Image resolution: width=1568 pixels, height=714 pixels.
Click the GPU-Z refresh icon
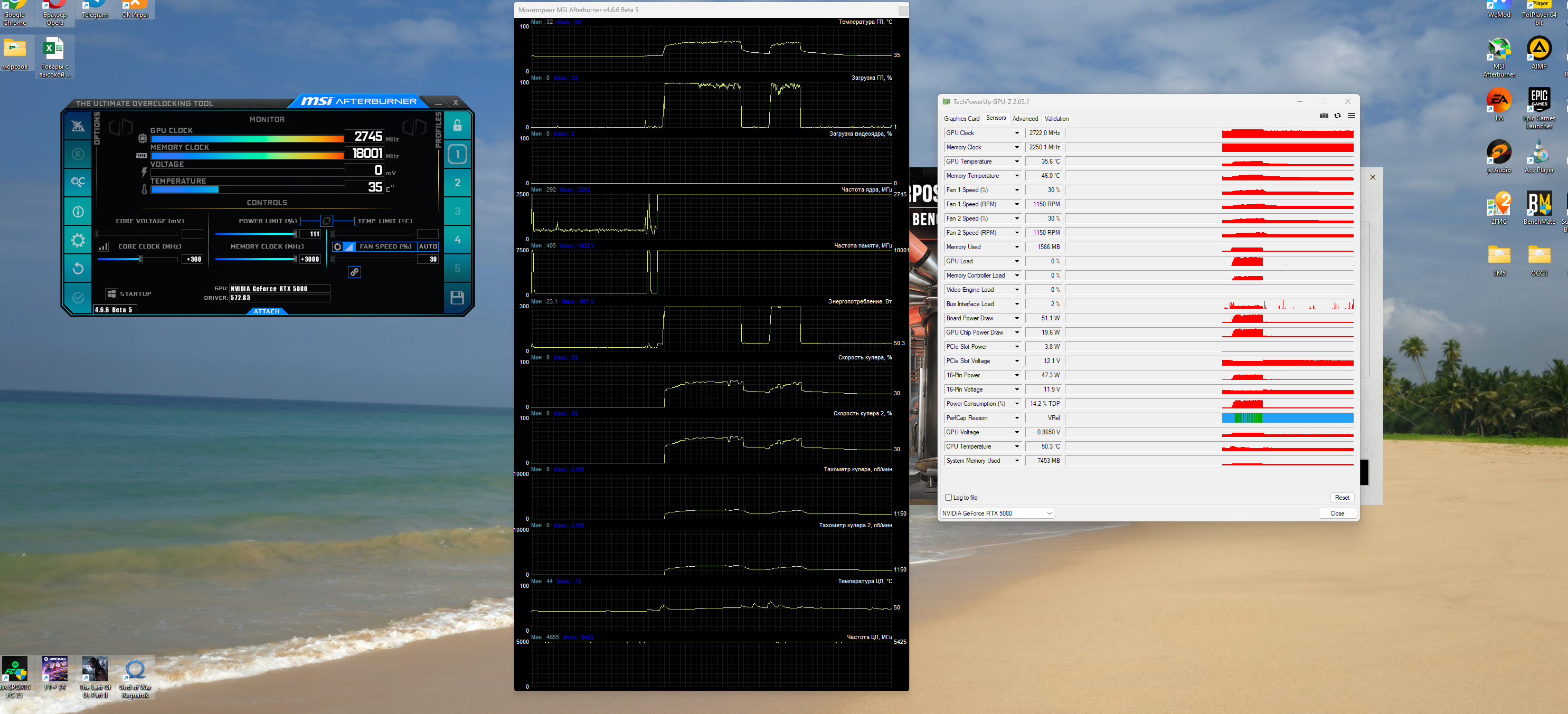pos(1337,116)
